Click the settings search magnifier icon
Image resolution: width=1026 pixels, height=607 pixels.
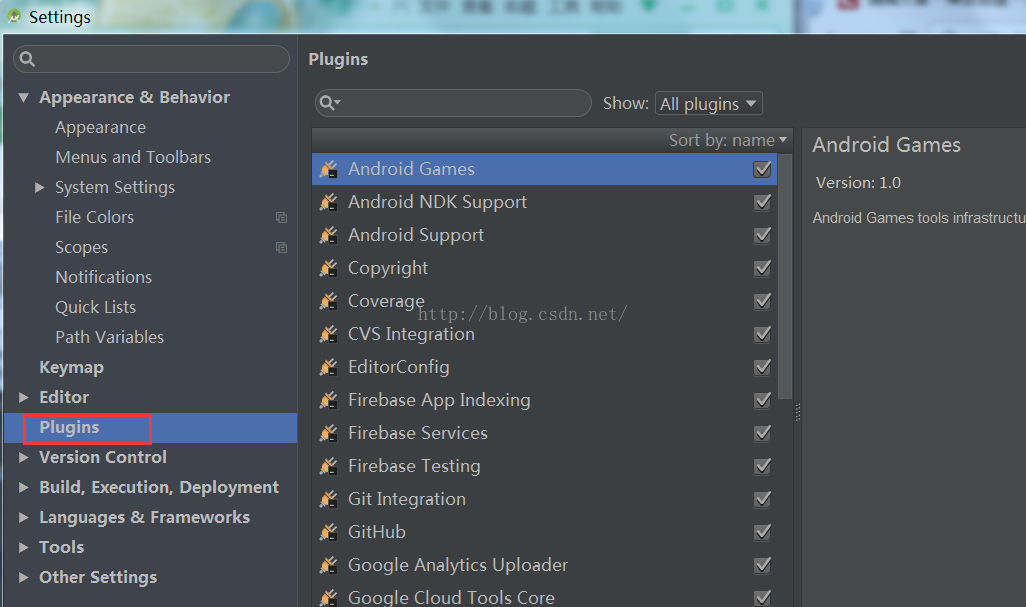pyautogui.click(x=27, y=60)
